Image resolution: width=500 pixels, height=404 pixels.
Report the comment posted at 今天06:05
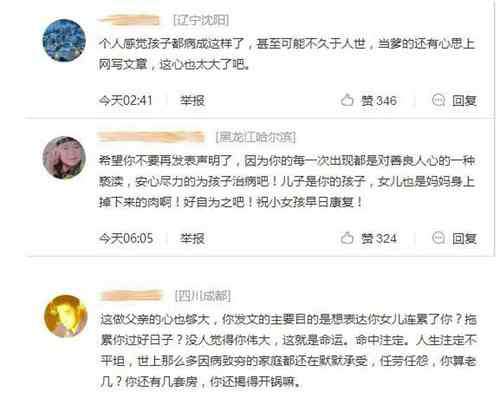[x=192, y=238]
